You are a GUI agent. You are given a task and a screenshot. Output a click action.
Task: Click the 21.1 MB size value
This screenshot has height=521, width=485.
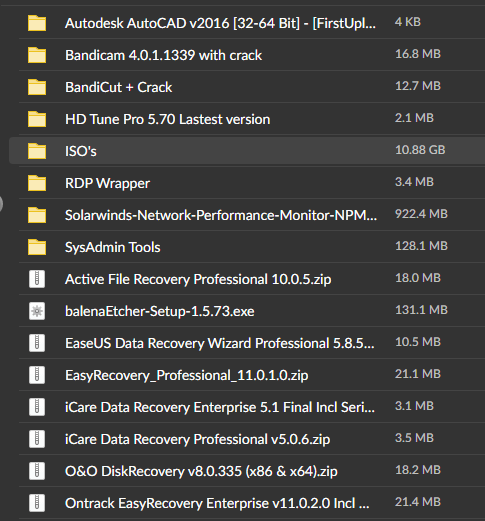[x=418, y=374]
